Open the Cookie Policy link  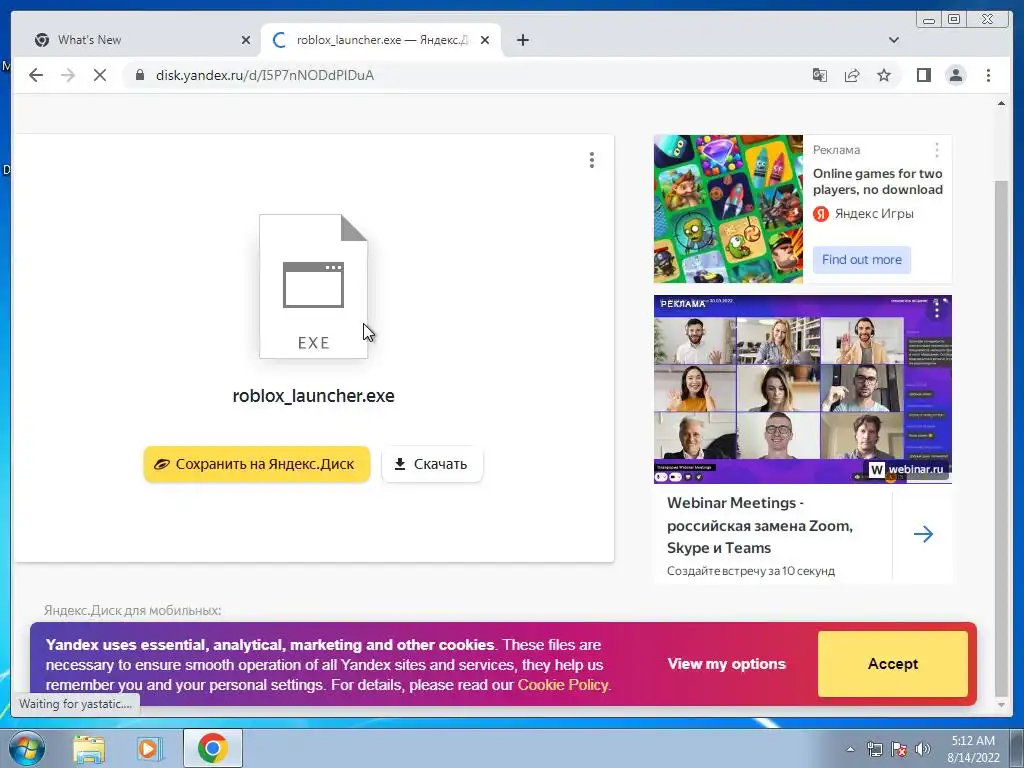(563, 685)
